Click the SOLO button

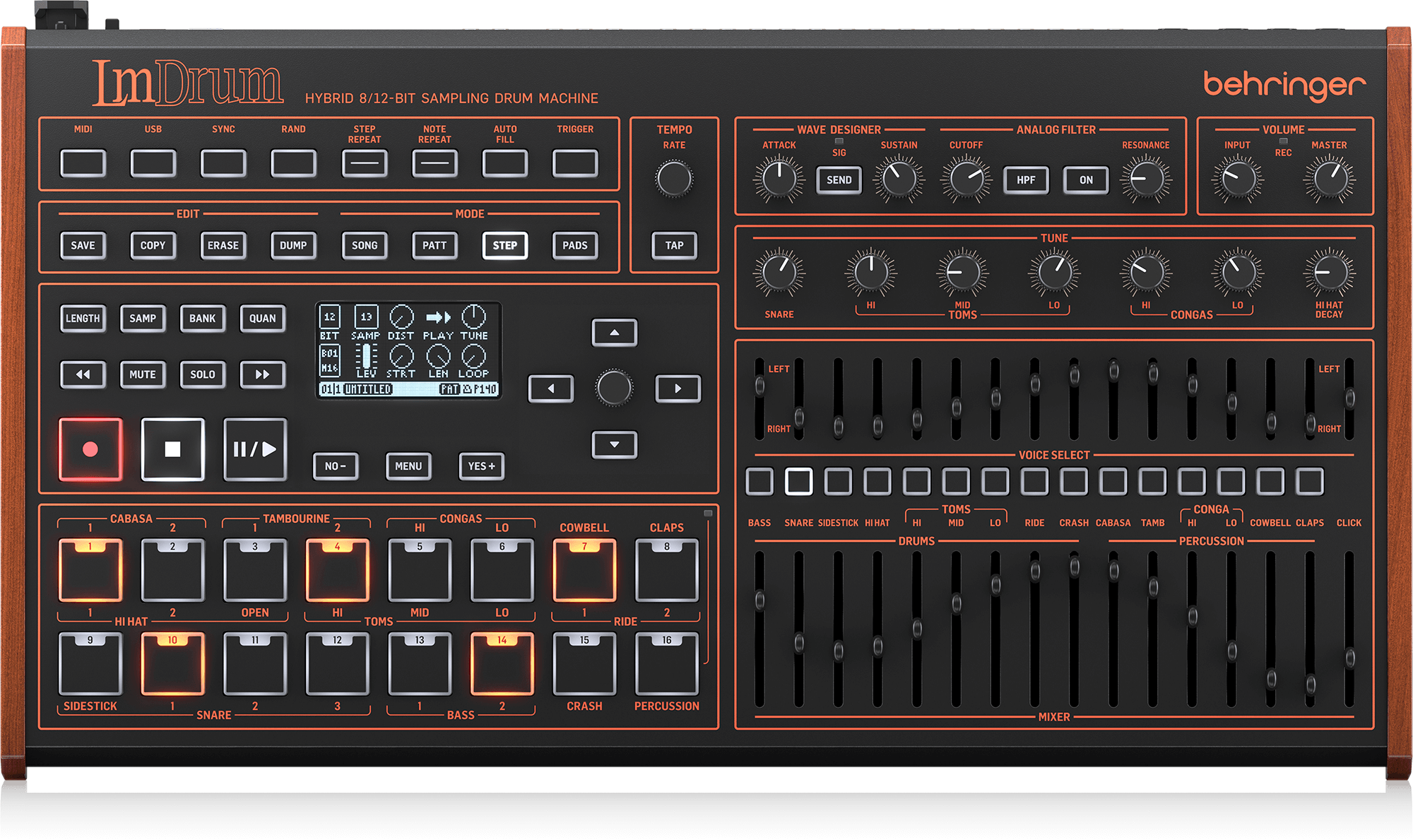202,374
